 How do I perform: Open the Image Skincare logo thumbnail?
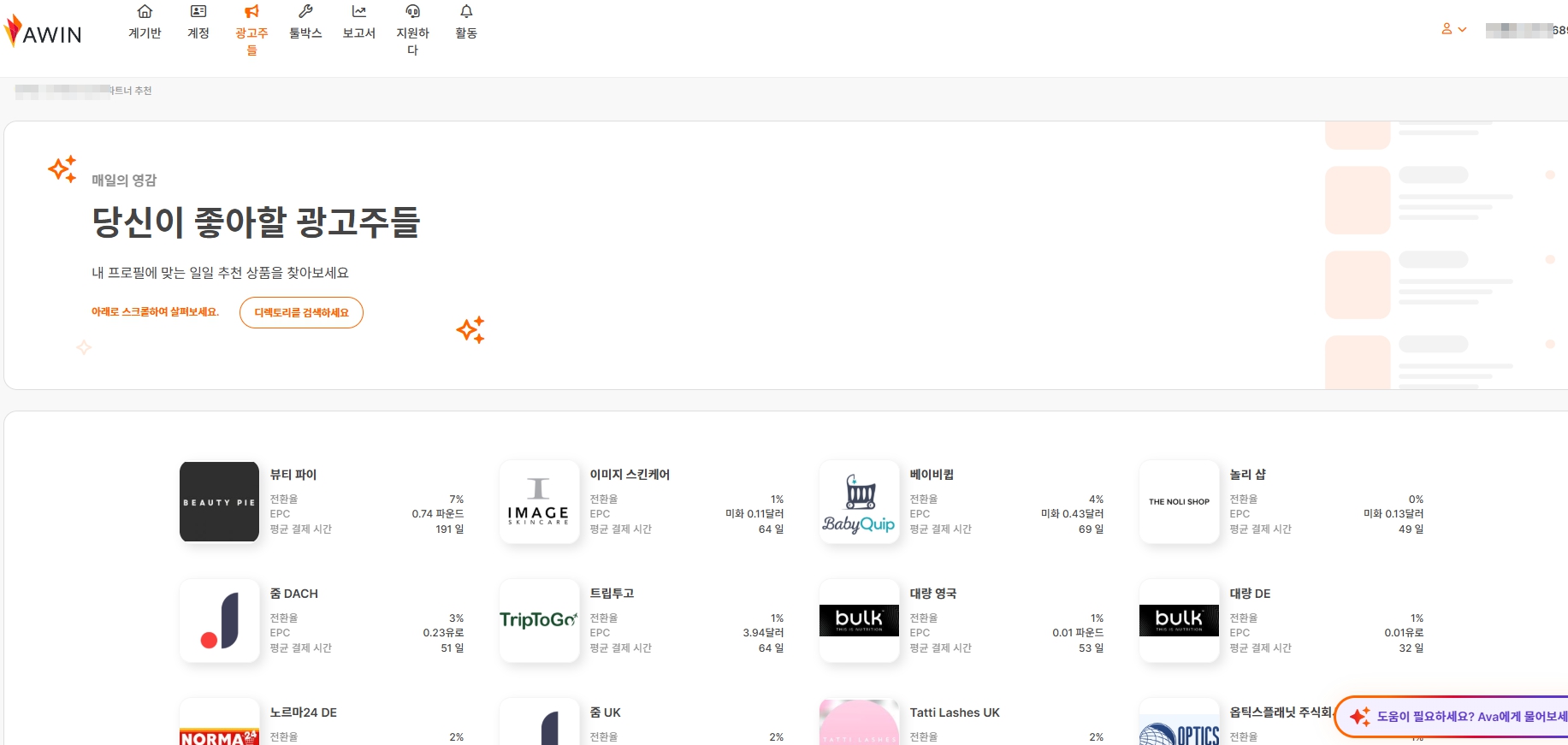(539, 502)
